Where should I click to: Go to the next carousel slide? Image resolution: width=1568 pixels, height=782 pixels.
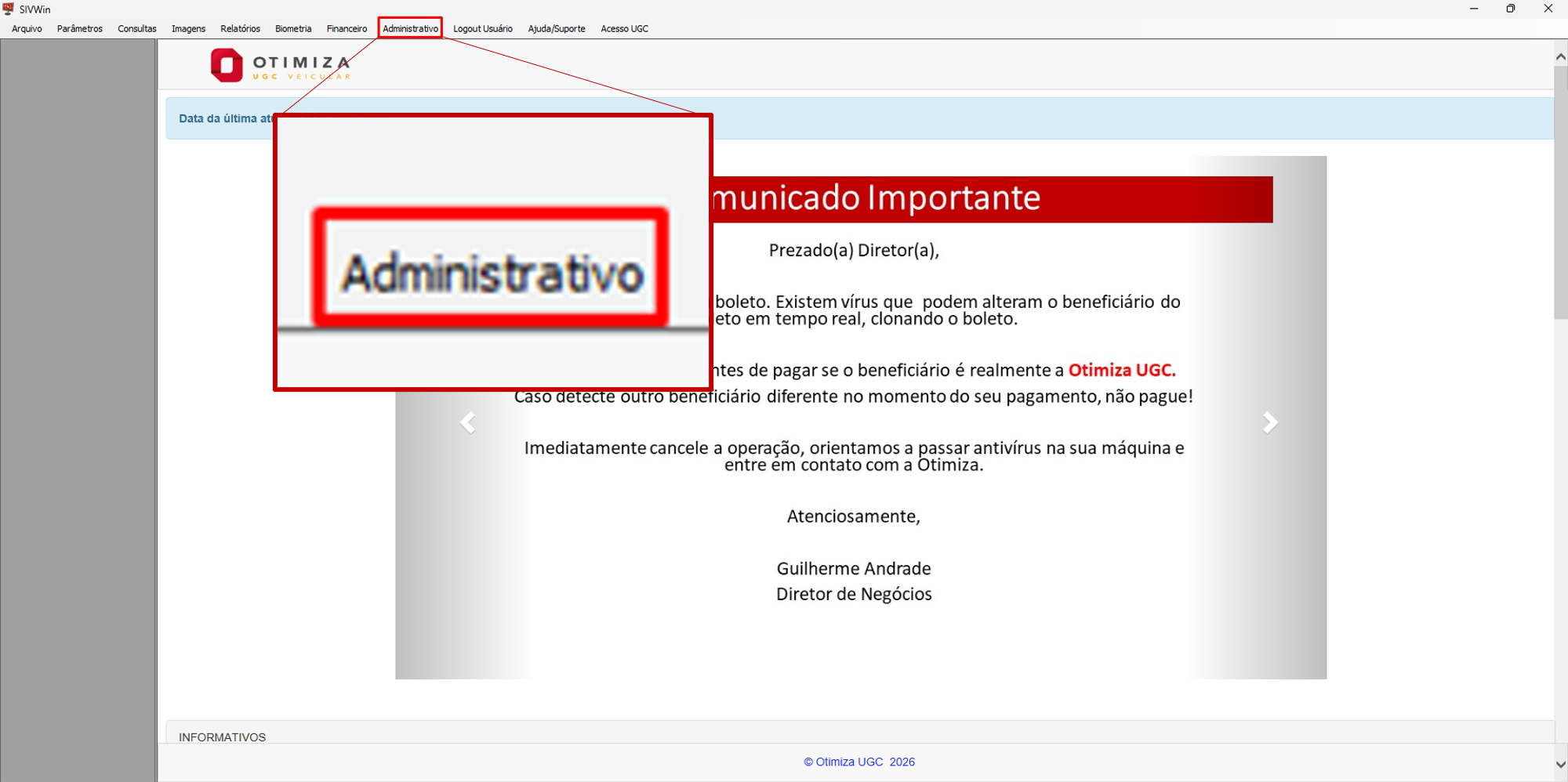click(1270, 422)
